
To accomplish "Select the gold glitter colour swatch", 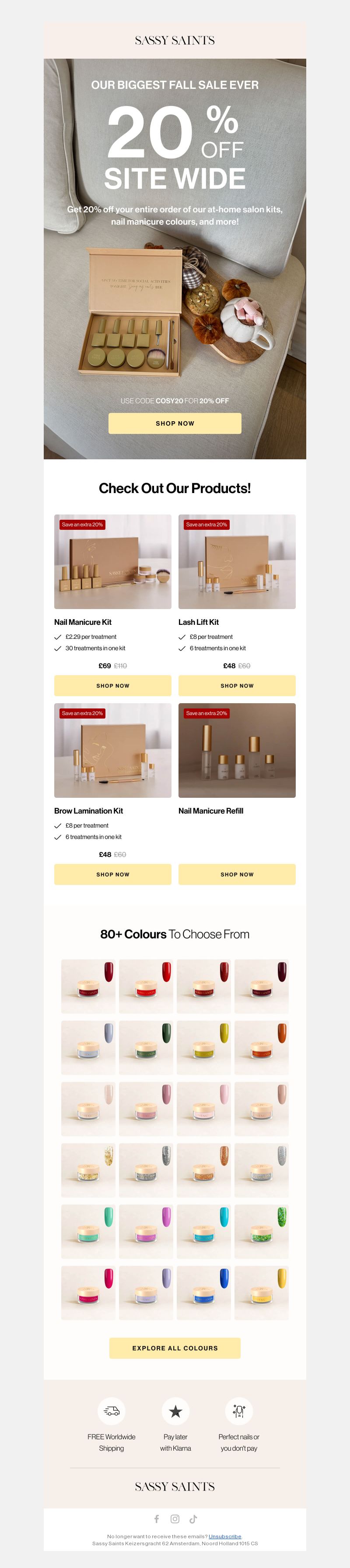I will coord(88,1170).
